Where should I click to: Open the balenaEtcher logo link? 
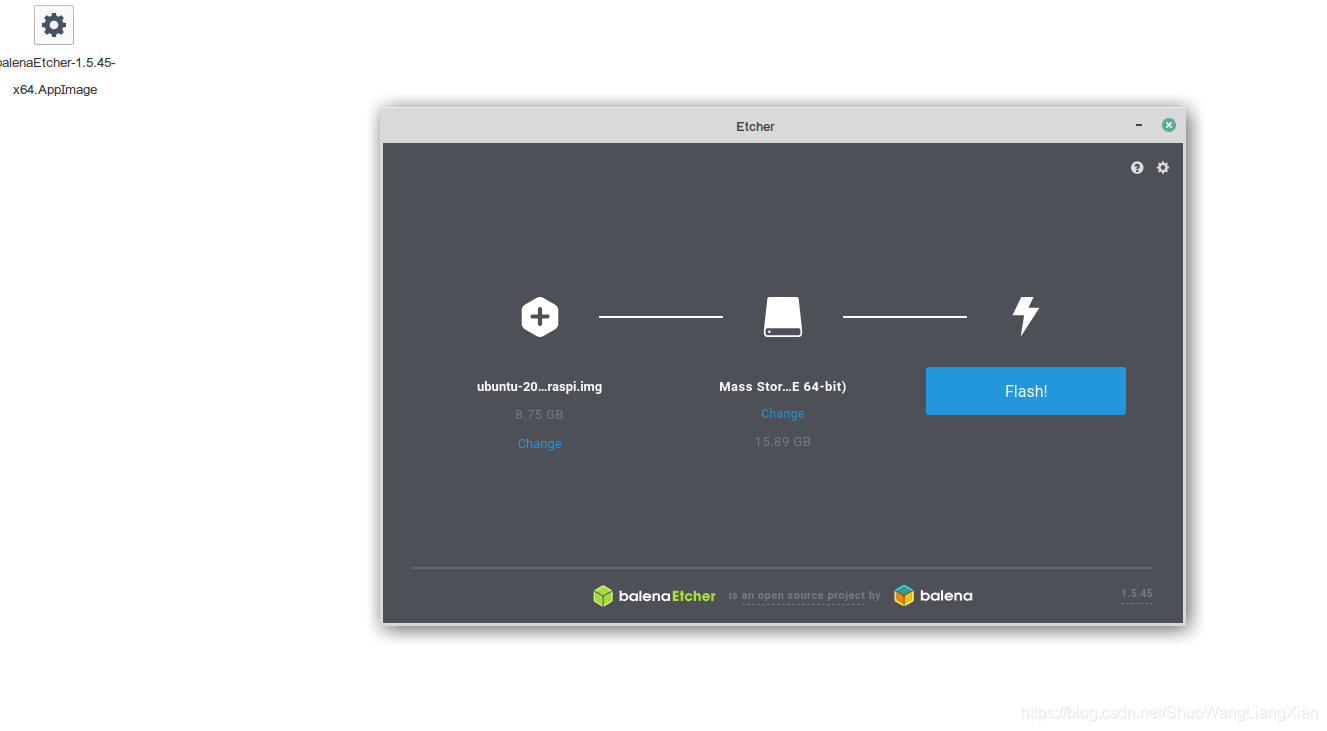tap(655, 596)
